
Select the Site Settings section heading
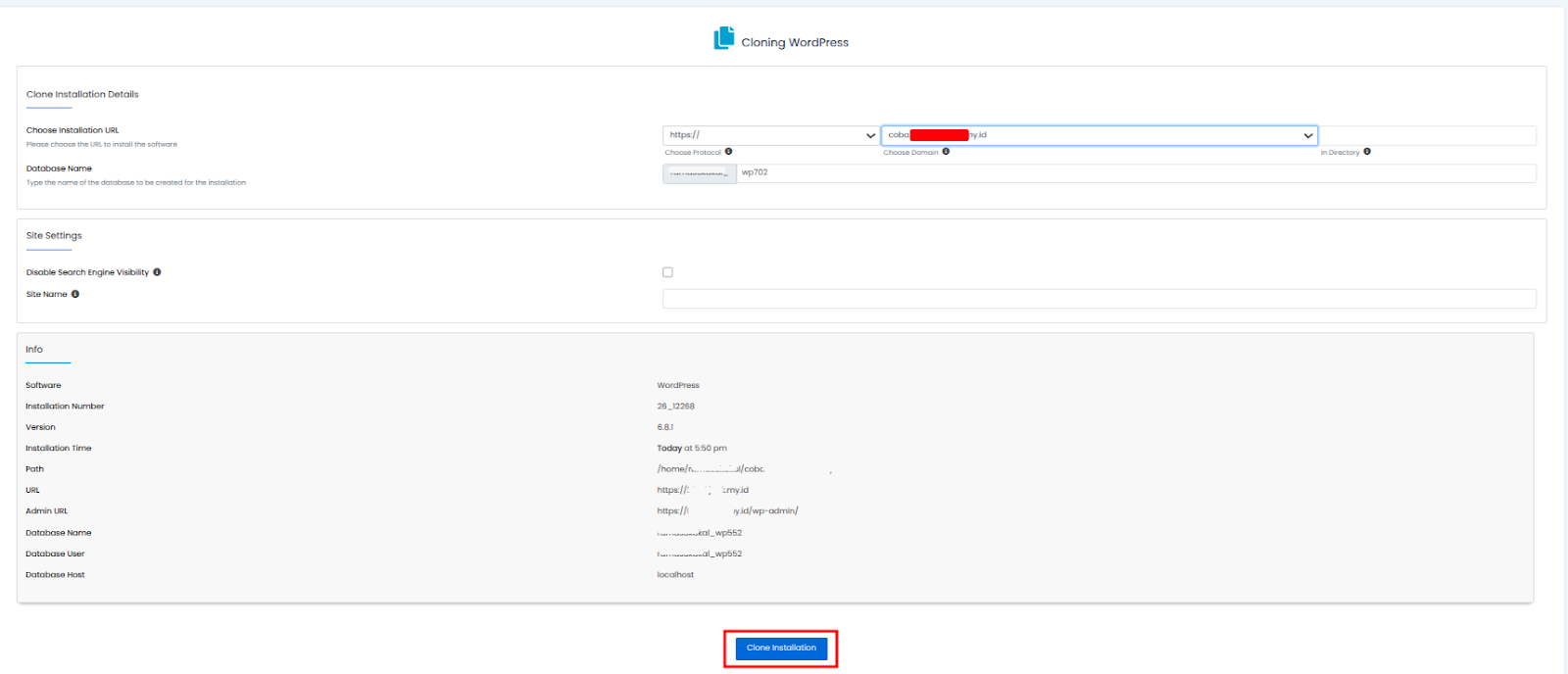coord(54,235)
